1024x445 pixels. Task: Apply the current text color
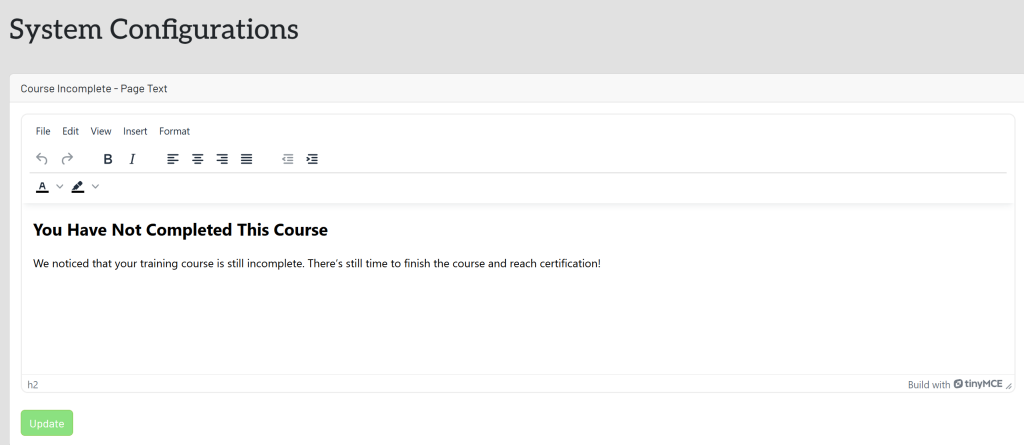tap(43, 187)
